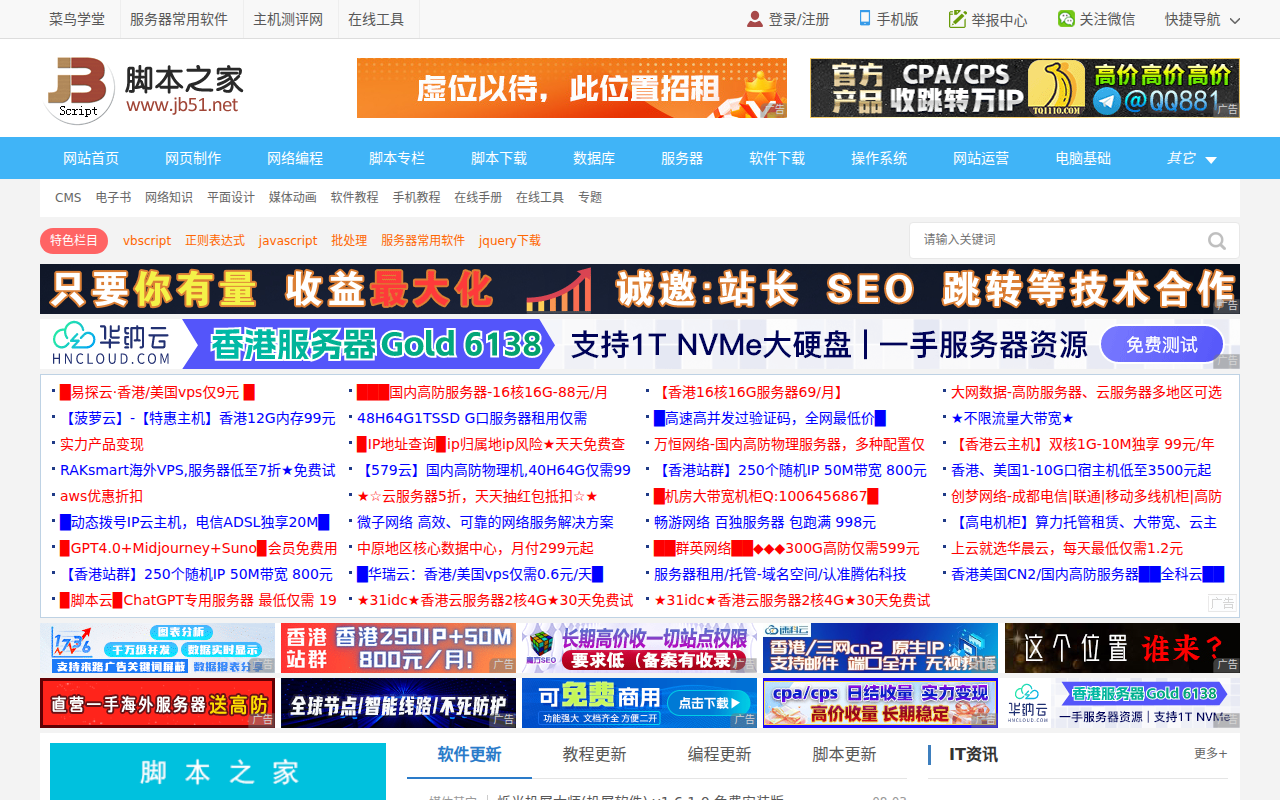The height and width of the screenshot is (800, 1280).
Task: Click the orange 虚位以待 banner ad
Action: [x=572, y=88]
